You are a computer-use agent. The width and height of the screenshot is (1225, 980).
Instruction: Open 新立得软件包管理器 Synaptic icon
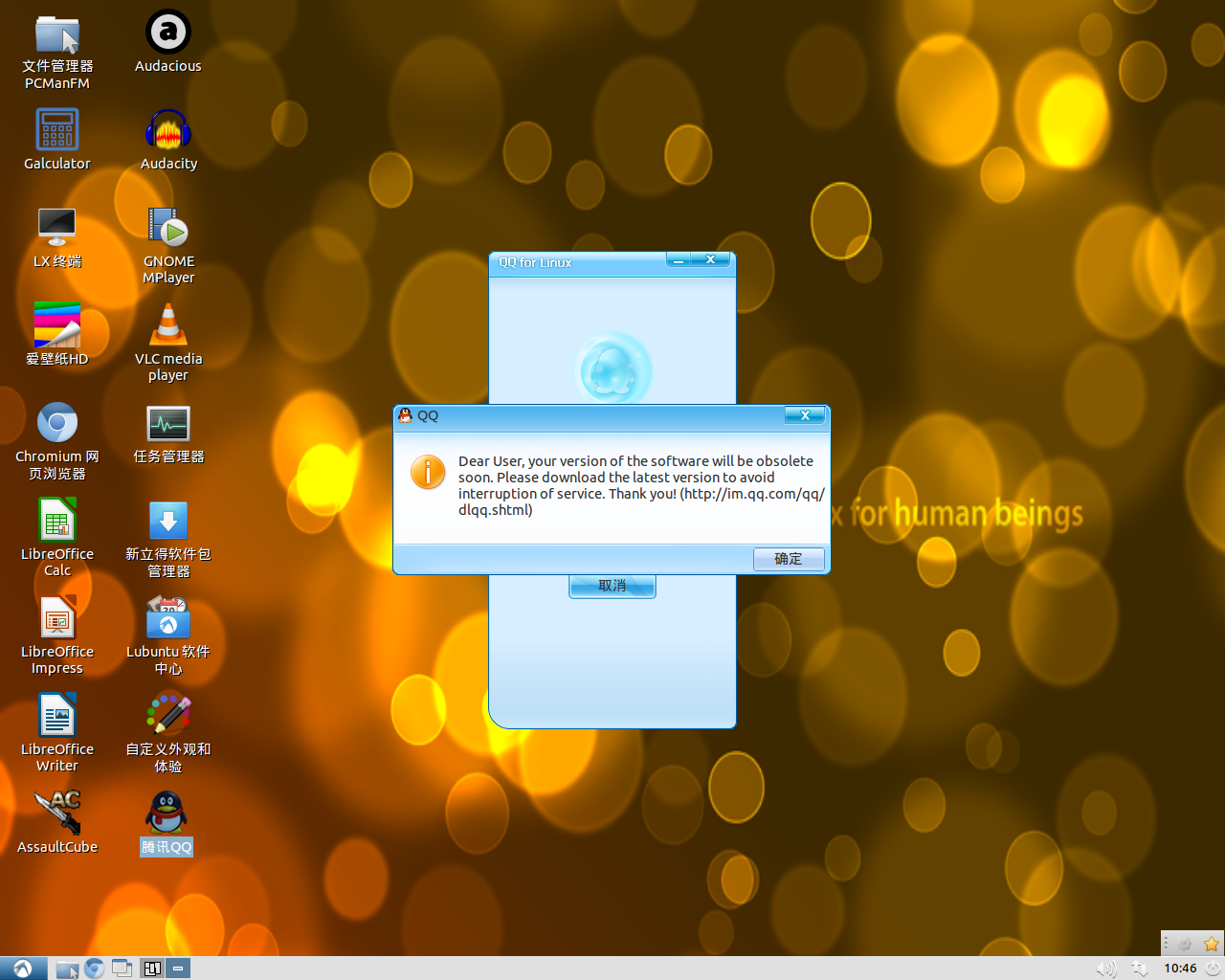[168, 521]
